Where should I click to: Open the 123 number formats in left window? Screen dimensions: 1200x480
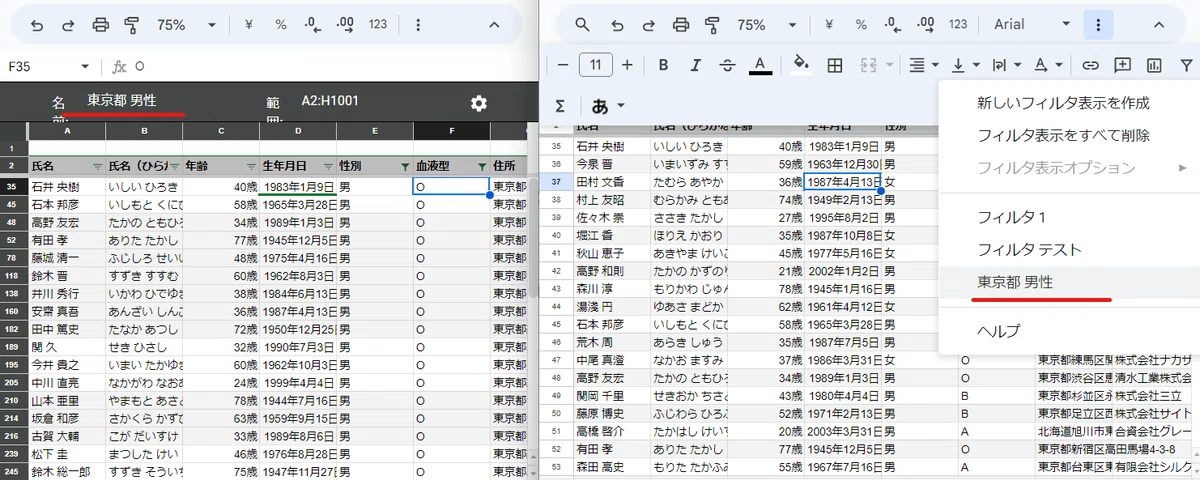(378, 24)
